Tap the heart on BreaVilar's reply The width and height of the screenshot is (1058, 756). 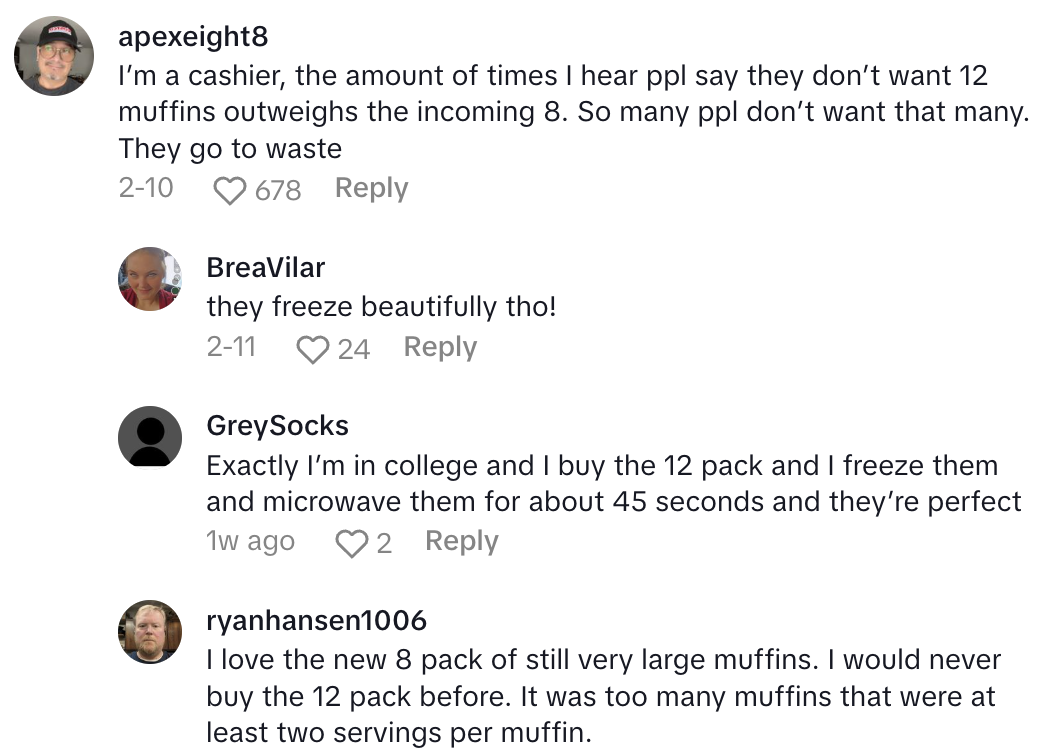pos(313,349)
